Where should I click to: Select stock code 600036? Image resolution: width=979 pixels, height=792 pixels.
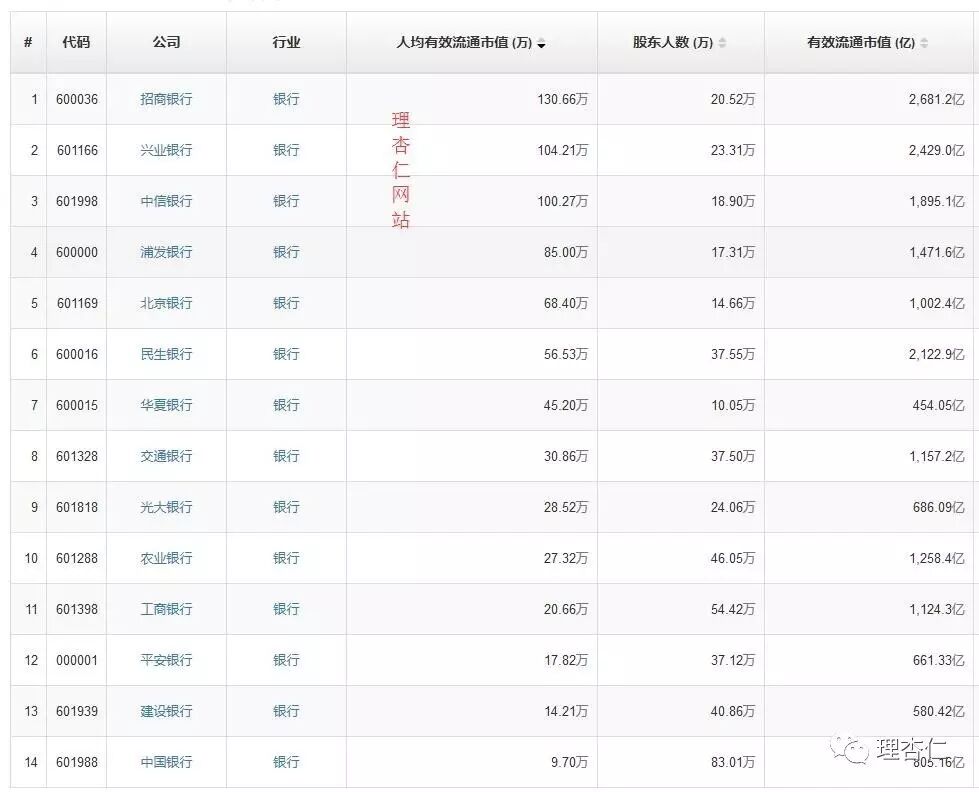pos(77,99)
